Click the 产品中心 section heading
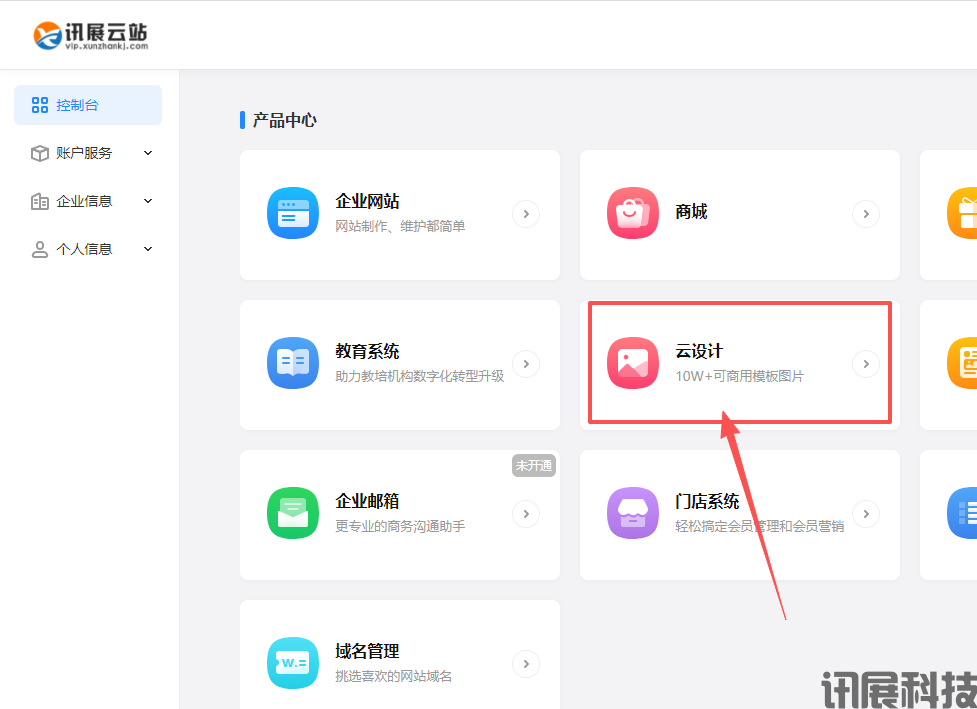The image size is (977, 709). (283, 120)
